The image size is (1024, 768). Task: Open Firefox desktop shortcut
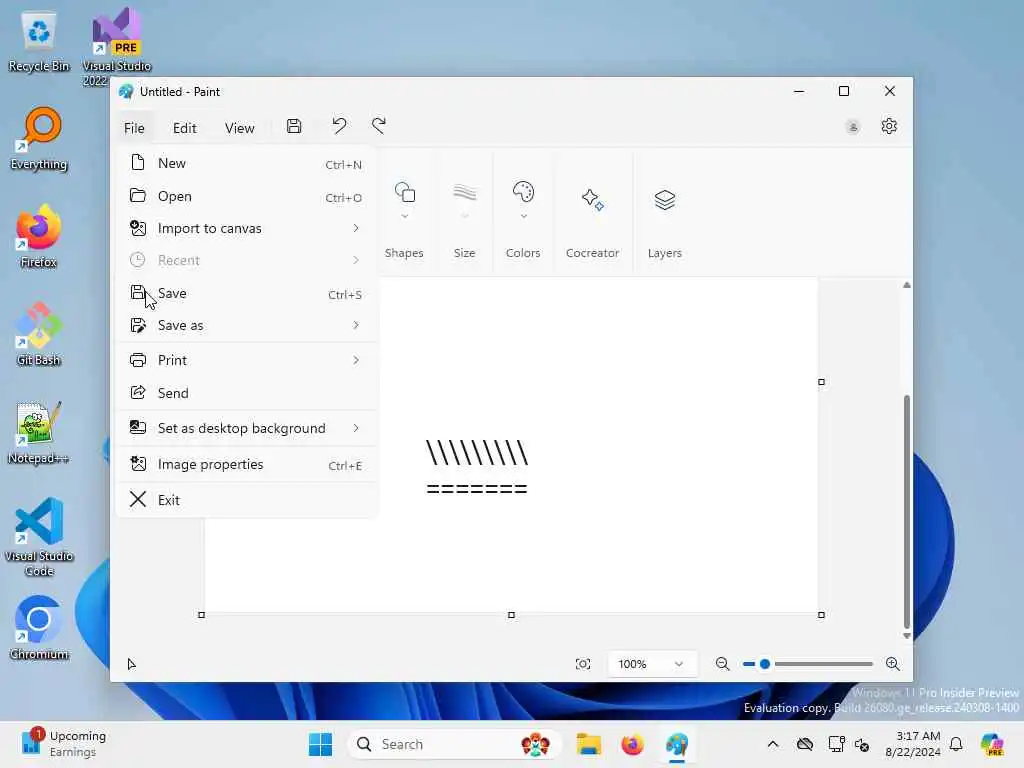pyautogui.click(x=39, y=236)
